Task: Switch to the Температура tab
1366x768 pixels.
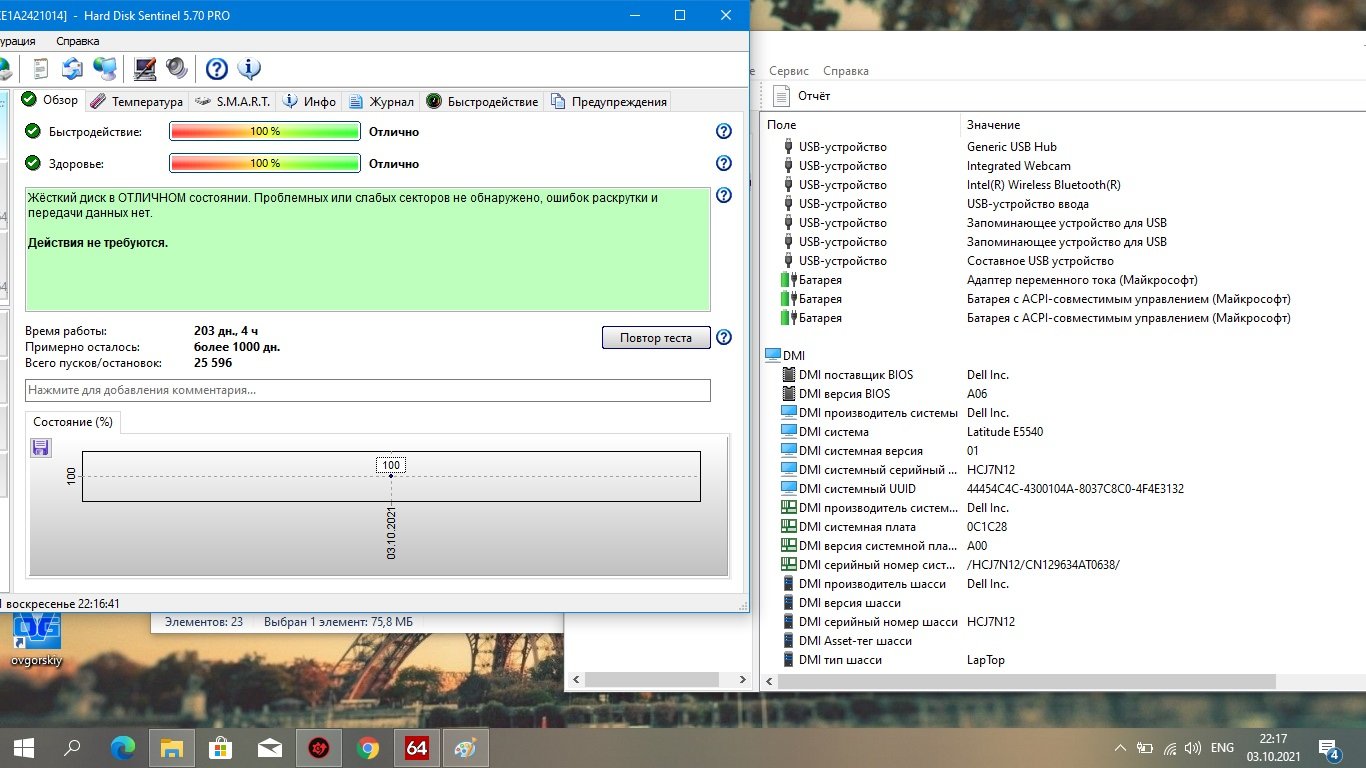Action: tap(137, 101)
